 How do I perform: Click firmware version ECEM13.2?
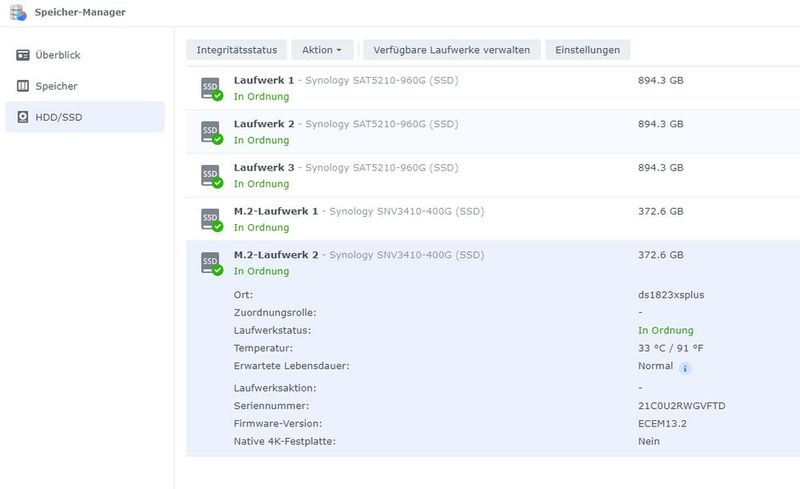pyautogui.click(x=662, y=424)
